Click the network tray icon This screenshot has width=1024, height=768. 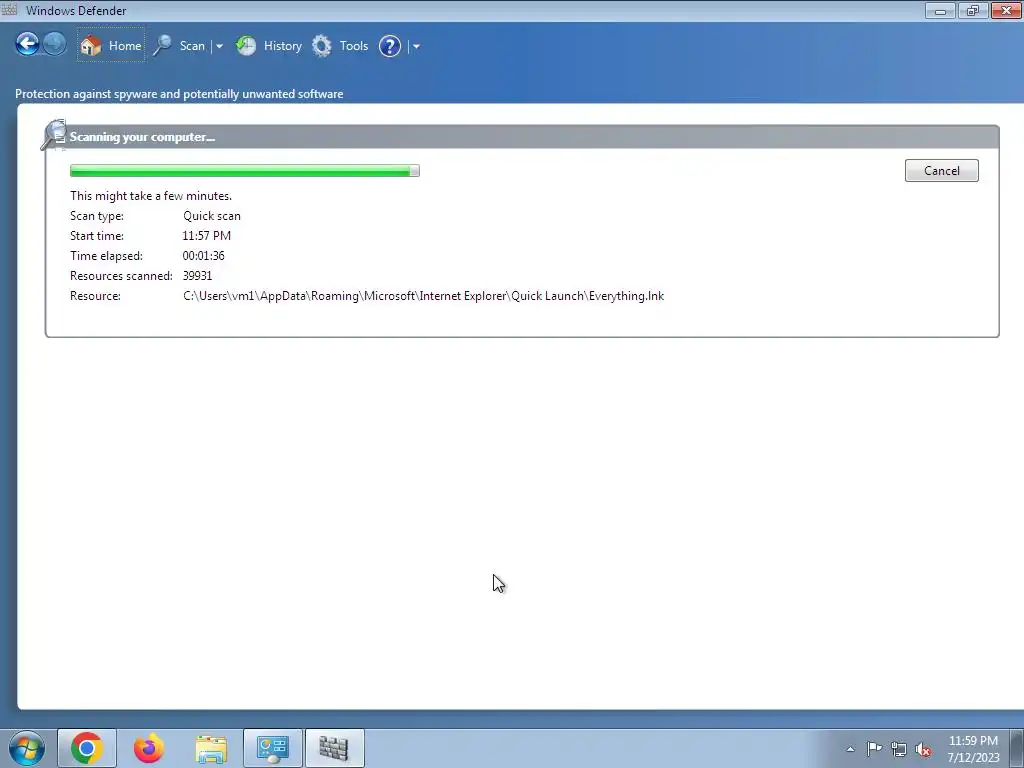click(899, 749)
